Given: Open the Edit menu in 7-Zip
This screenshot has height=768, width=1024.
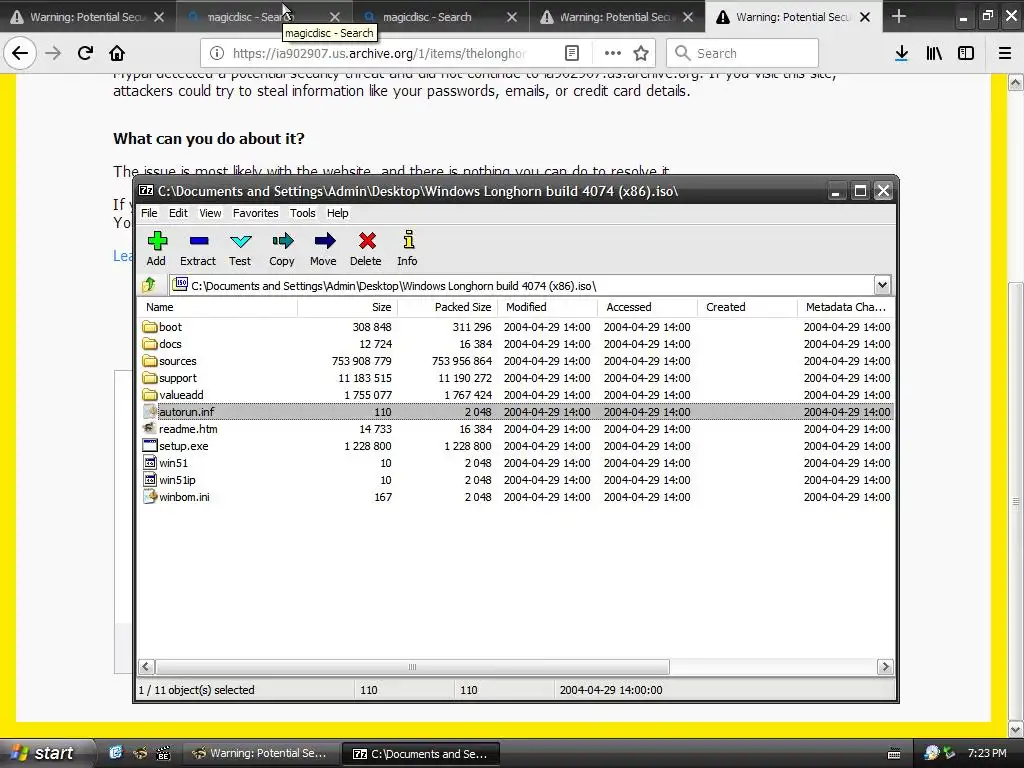Looking at the screenshot, I should pos(178,213).
